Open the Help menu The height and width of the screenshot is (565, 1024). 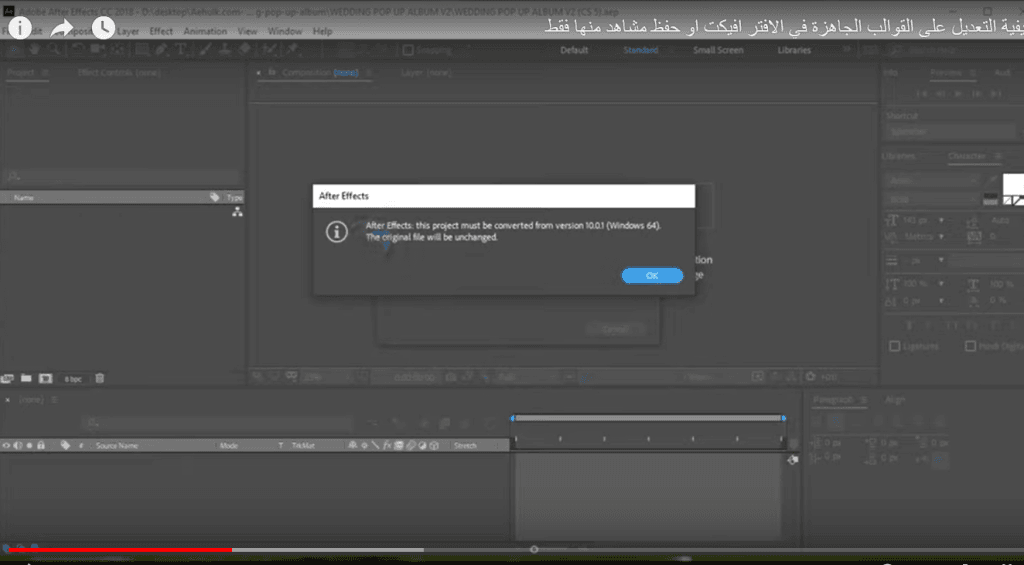click(323, 31)
